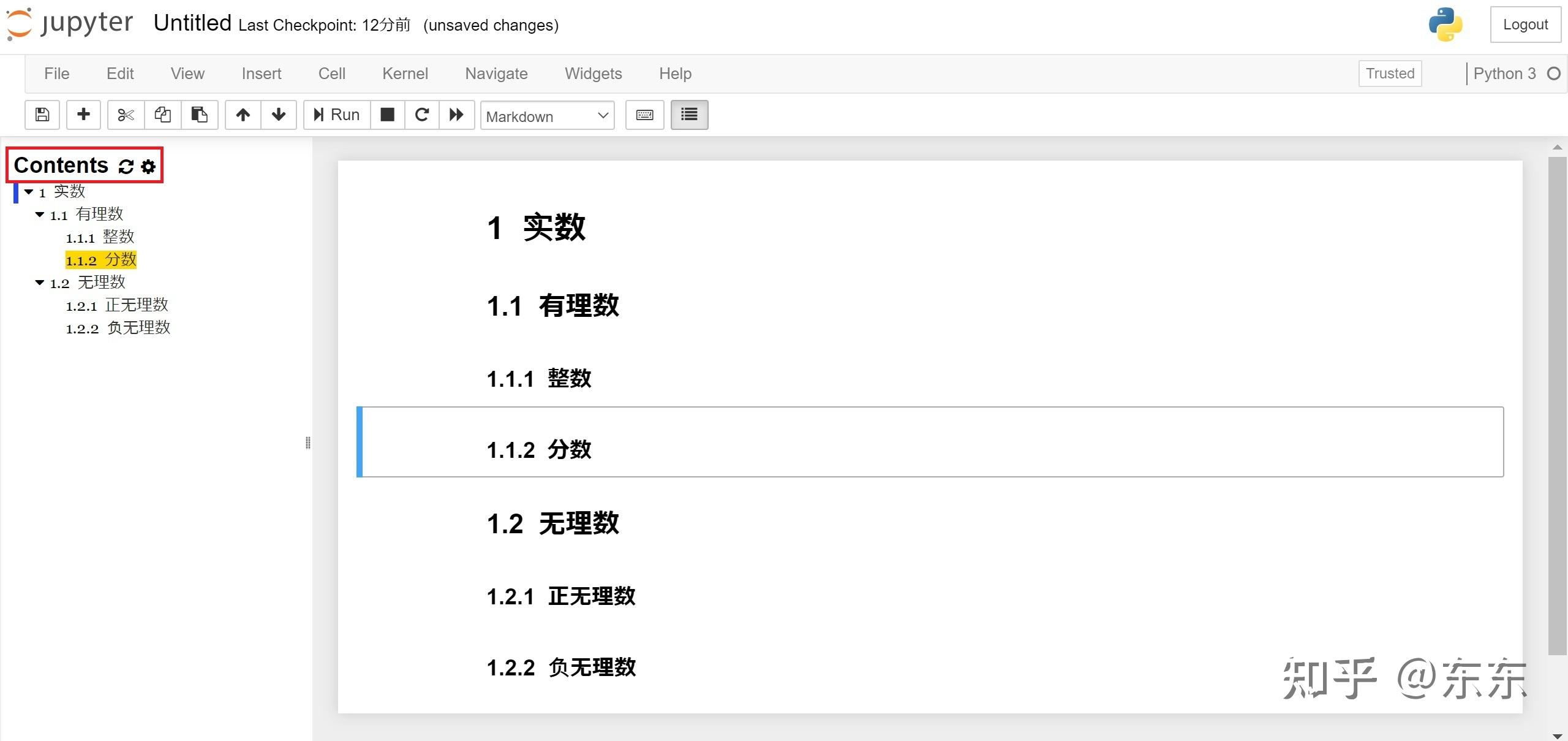
Task: Move selected cell down arrow
Action: tap(279, 115)
